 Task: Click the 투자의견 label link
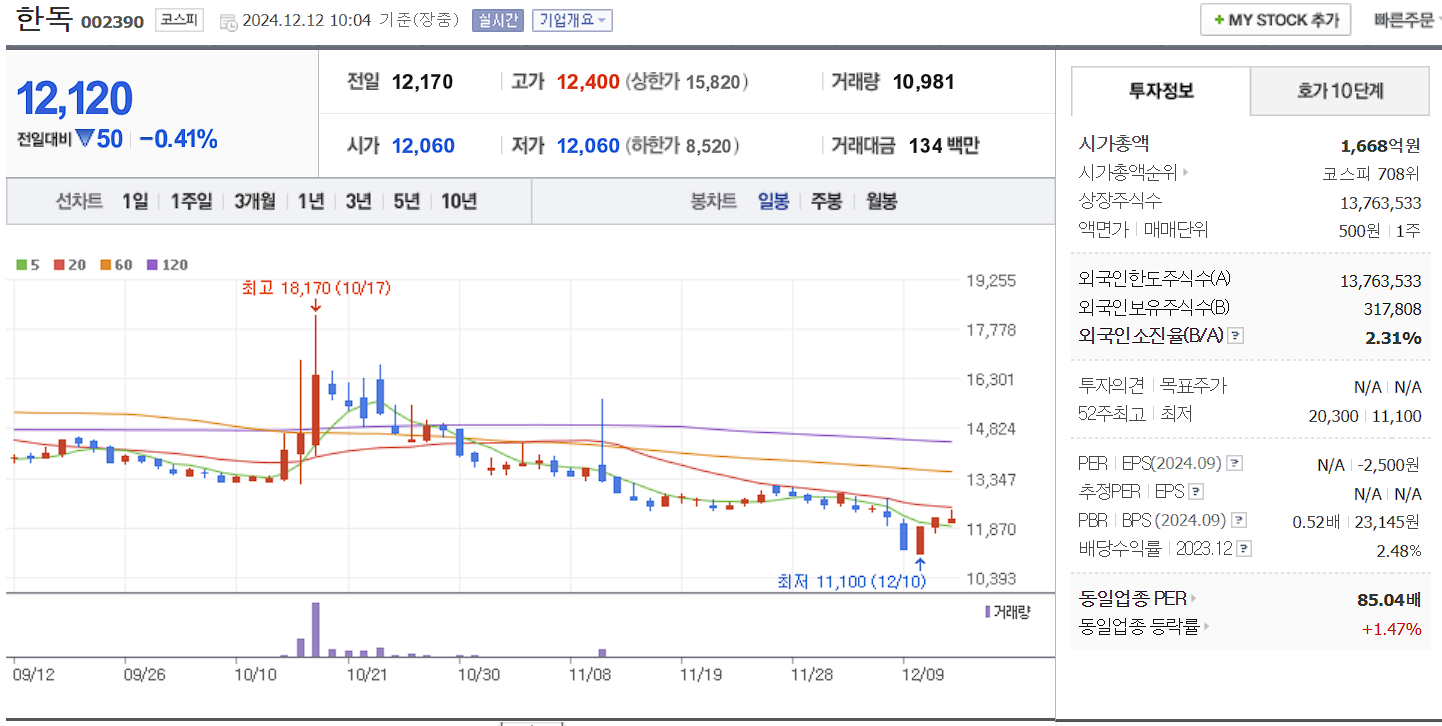tap(1112, 386)
